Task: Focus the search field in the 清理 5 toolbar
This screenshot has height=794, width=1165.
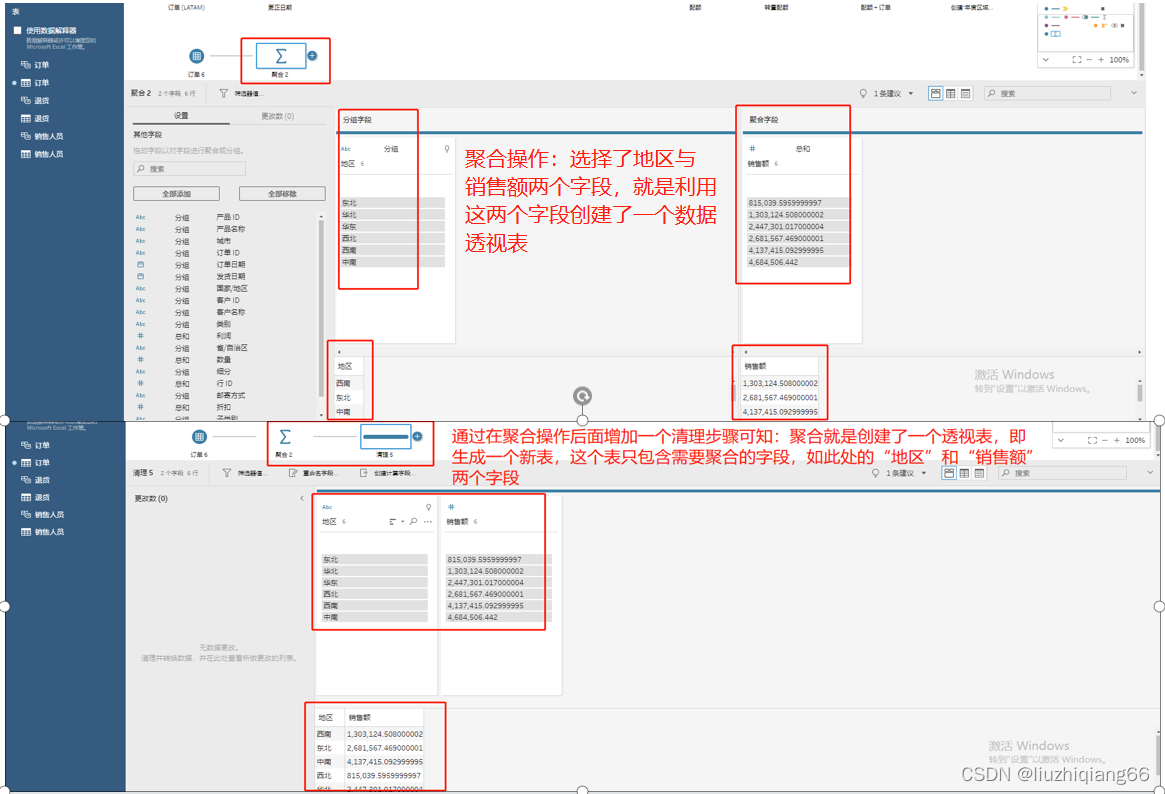Action: [x=1062, y=473]
